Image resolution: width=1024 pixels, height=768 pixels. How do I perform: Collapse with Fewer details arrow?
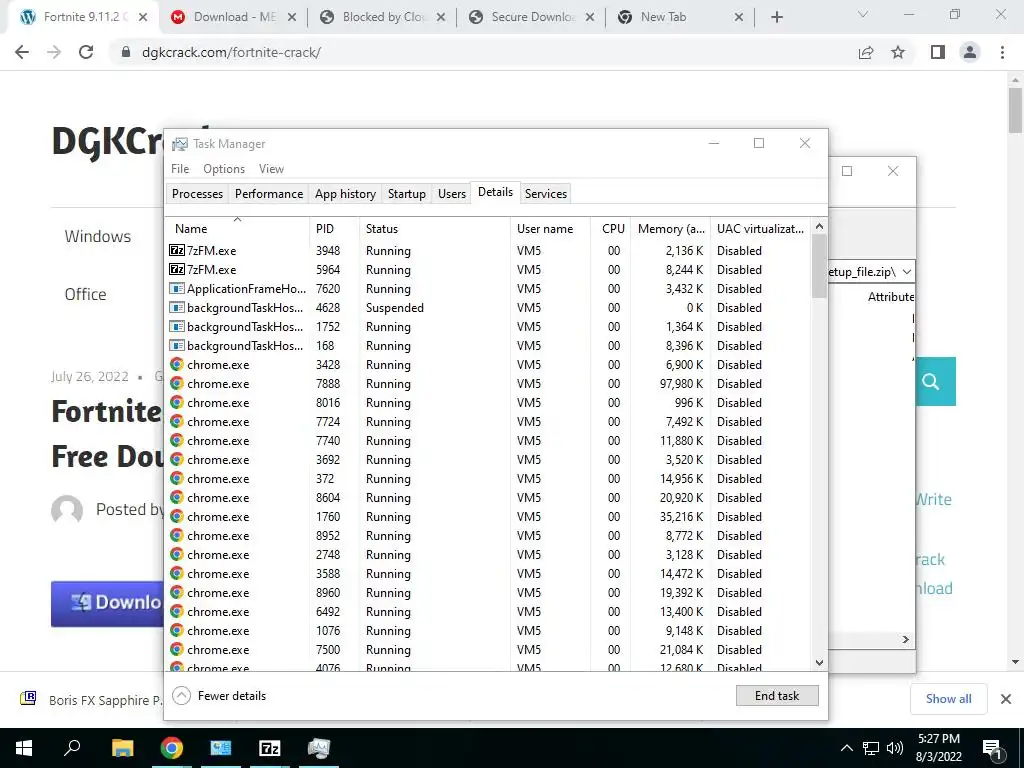[182, 696]
